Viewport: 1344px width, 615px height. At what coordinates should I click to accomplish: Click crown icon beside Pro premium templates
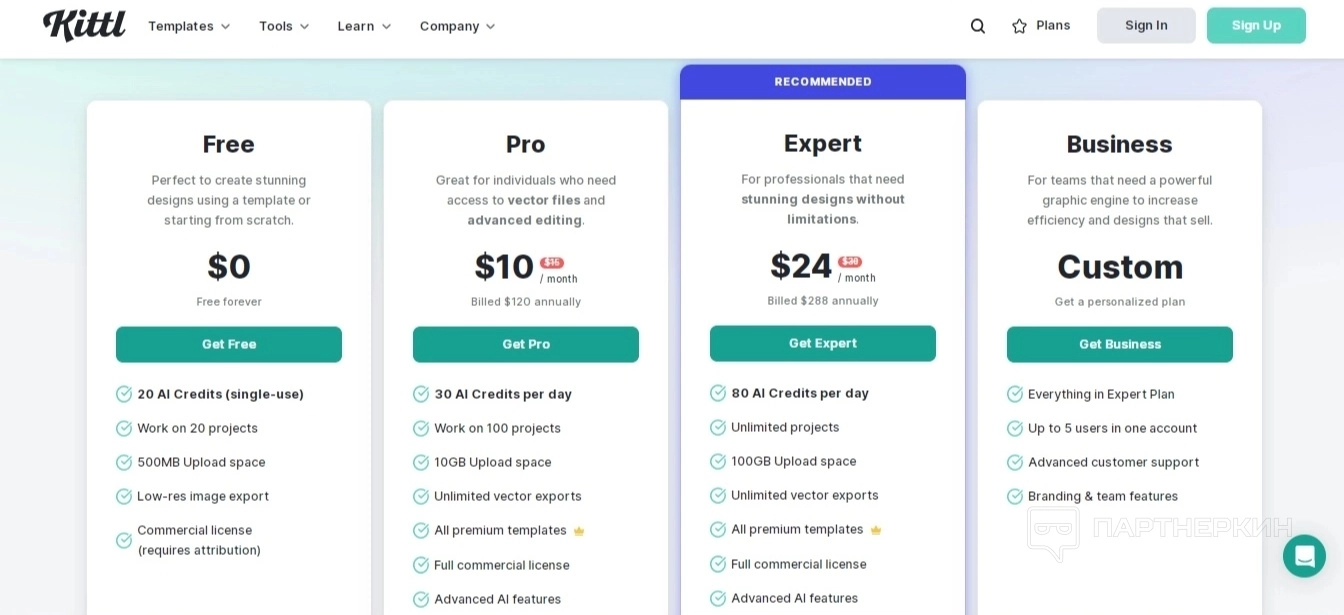579,531
